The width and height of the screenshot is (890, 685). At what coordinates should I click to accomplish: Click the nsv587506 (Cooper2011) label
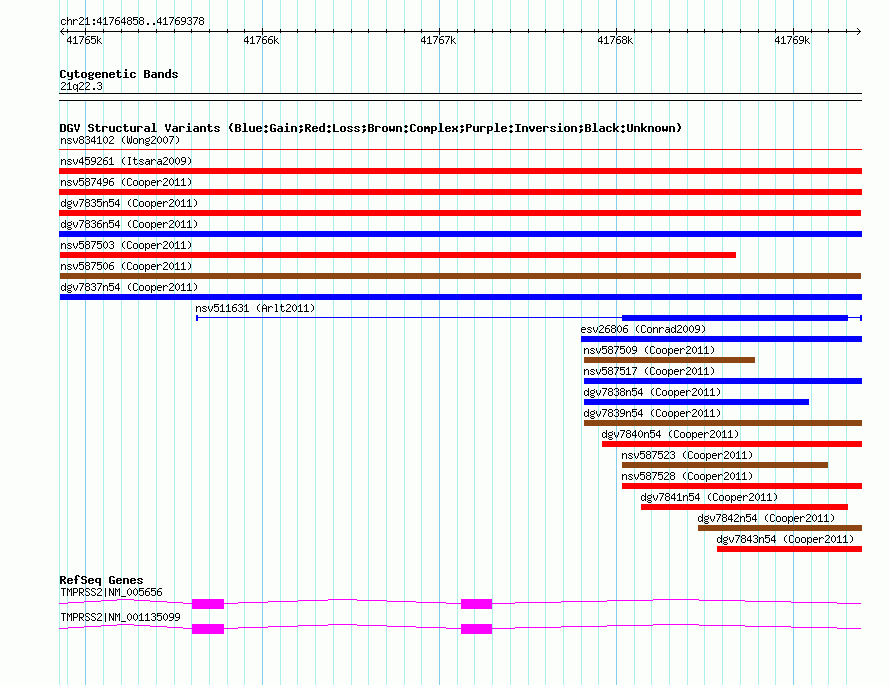tap(126, 266)
